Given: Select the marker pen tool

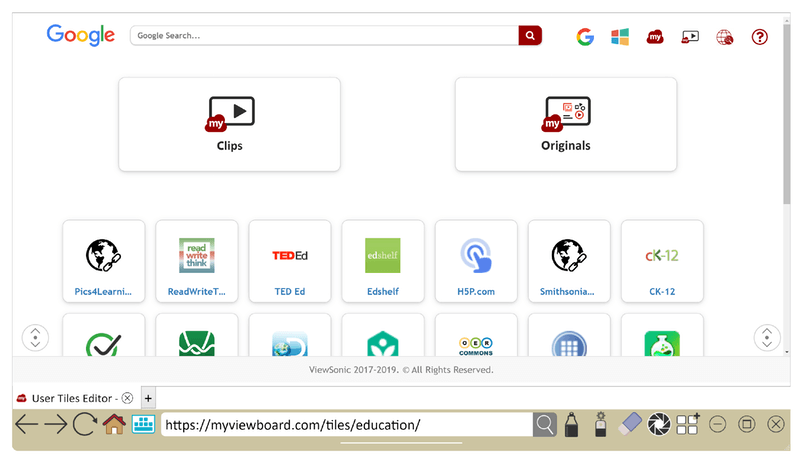Looking at the screenshot, I should click(572, 425).
